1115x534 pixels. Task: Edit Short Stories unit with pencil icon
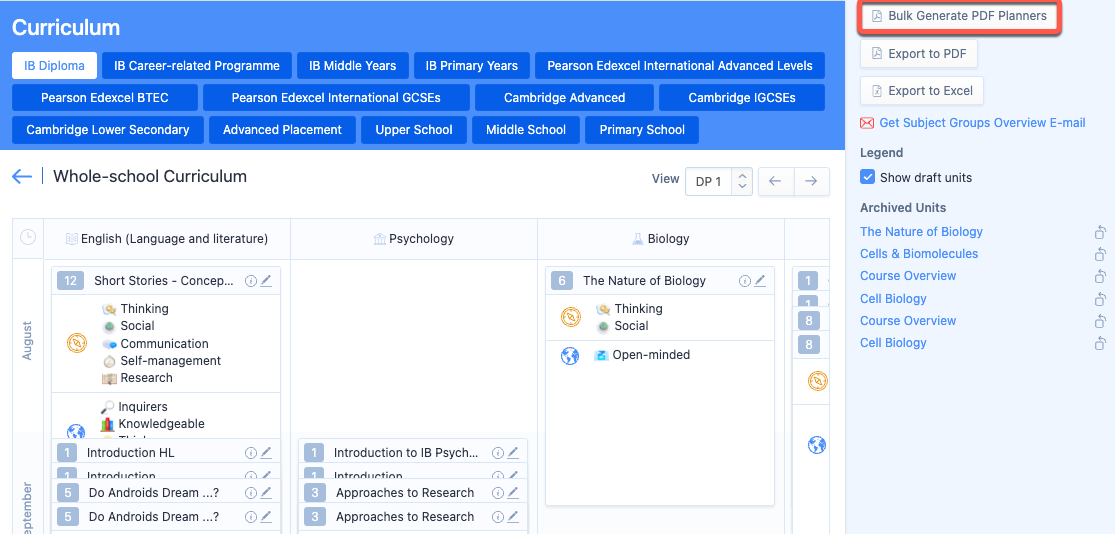[x=266, y=281]
